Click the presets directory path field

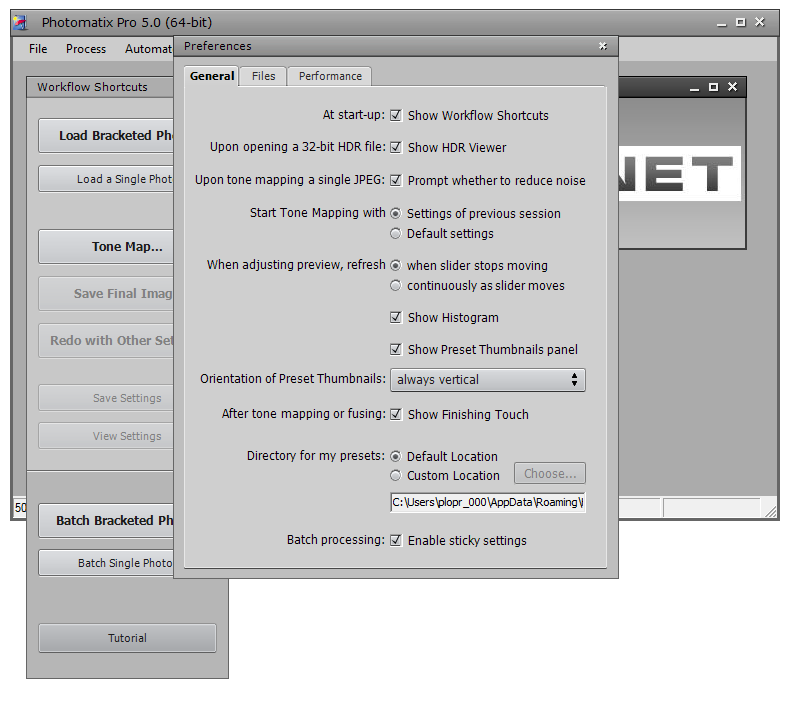[488, 503]
